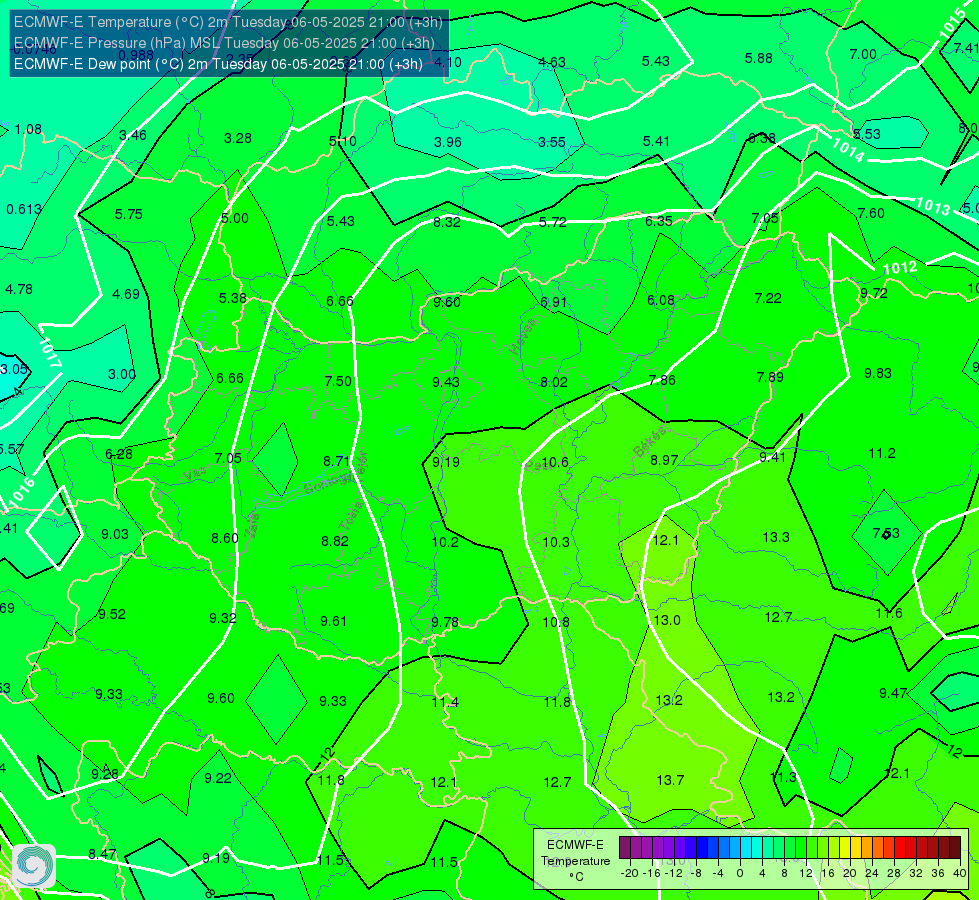Click the 9.83 temperature value
The image size is (979, 900).
pos(878,373)
